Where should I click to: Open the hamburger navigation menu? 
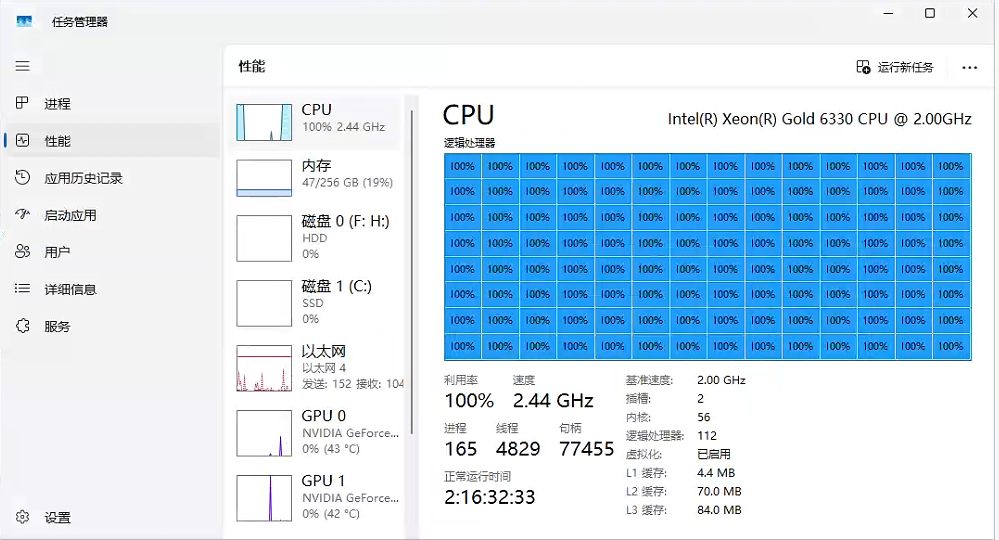pyautogui.click(x=22, y=66)
